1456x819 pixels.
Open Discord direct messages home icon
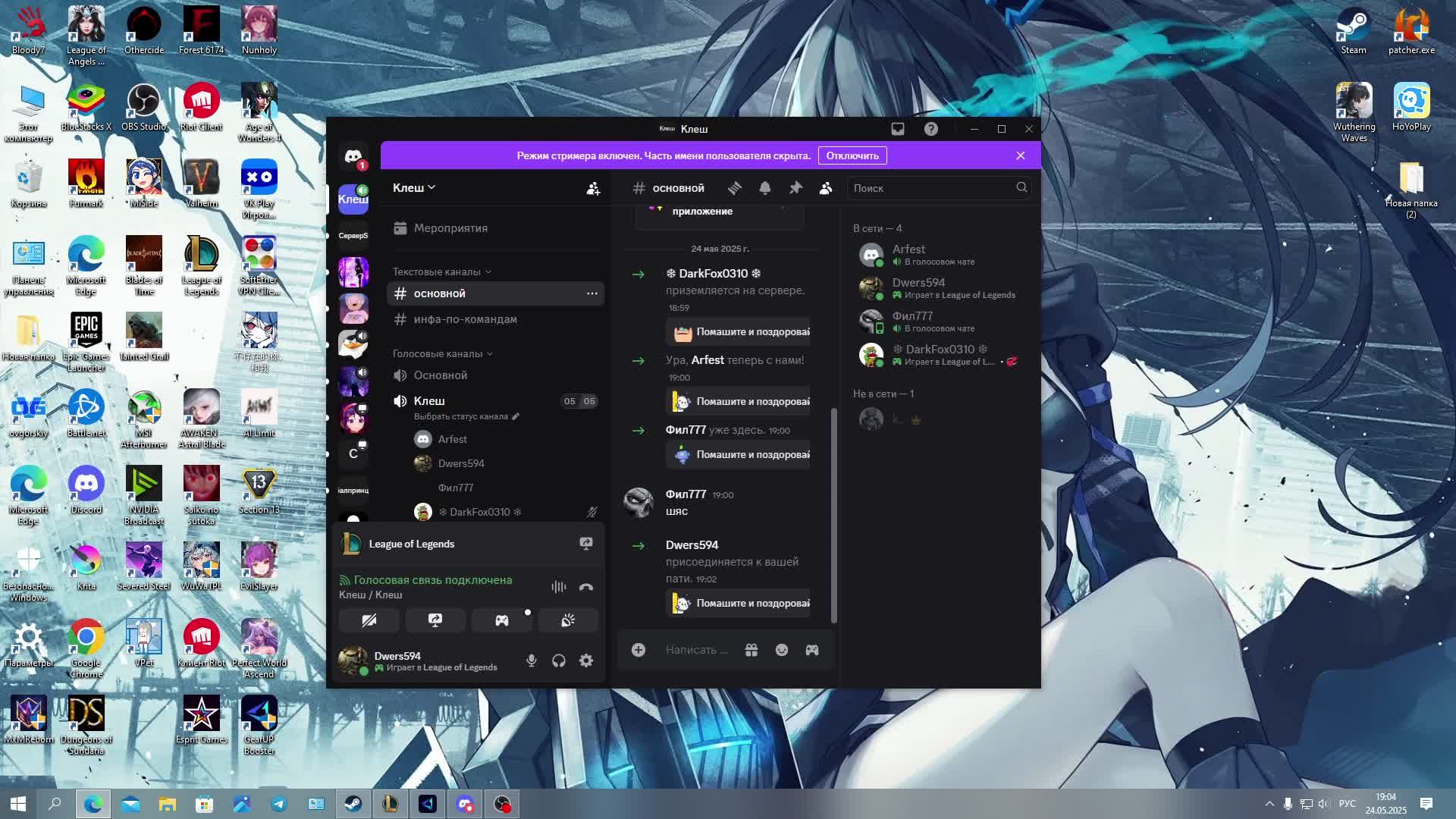[353, 157]
